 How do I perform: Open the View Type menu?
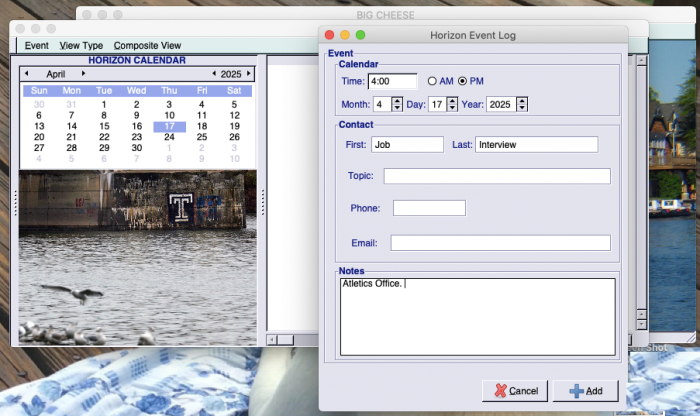pyautogui.click(x=81, y=45)
